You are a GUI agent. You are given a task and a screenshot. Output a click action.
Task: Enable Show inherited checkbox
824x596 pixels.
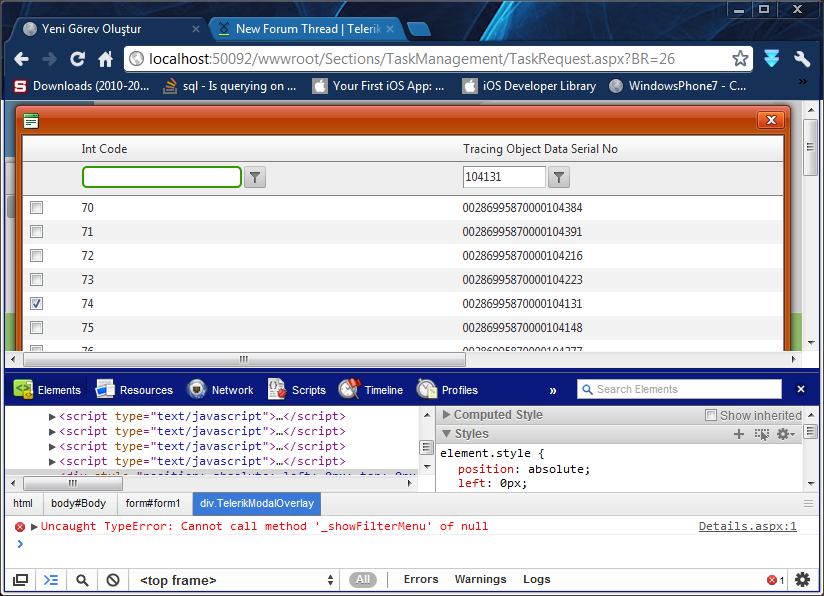[x=710, y=415]
